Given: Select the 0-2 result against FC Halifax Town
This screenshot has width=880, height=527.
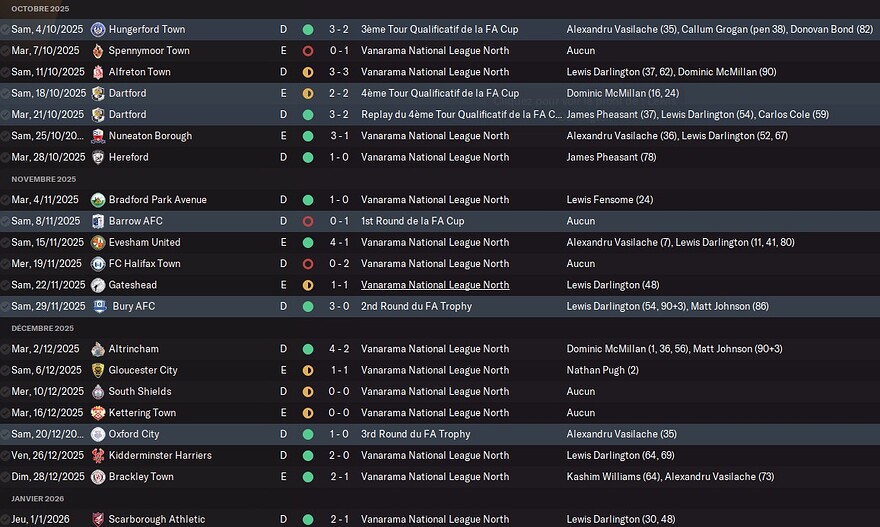Looking at the screenshot, I should (339, 264).
